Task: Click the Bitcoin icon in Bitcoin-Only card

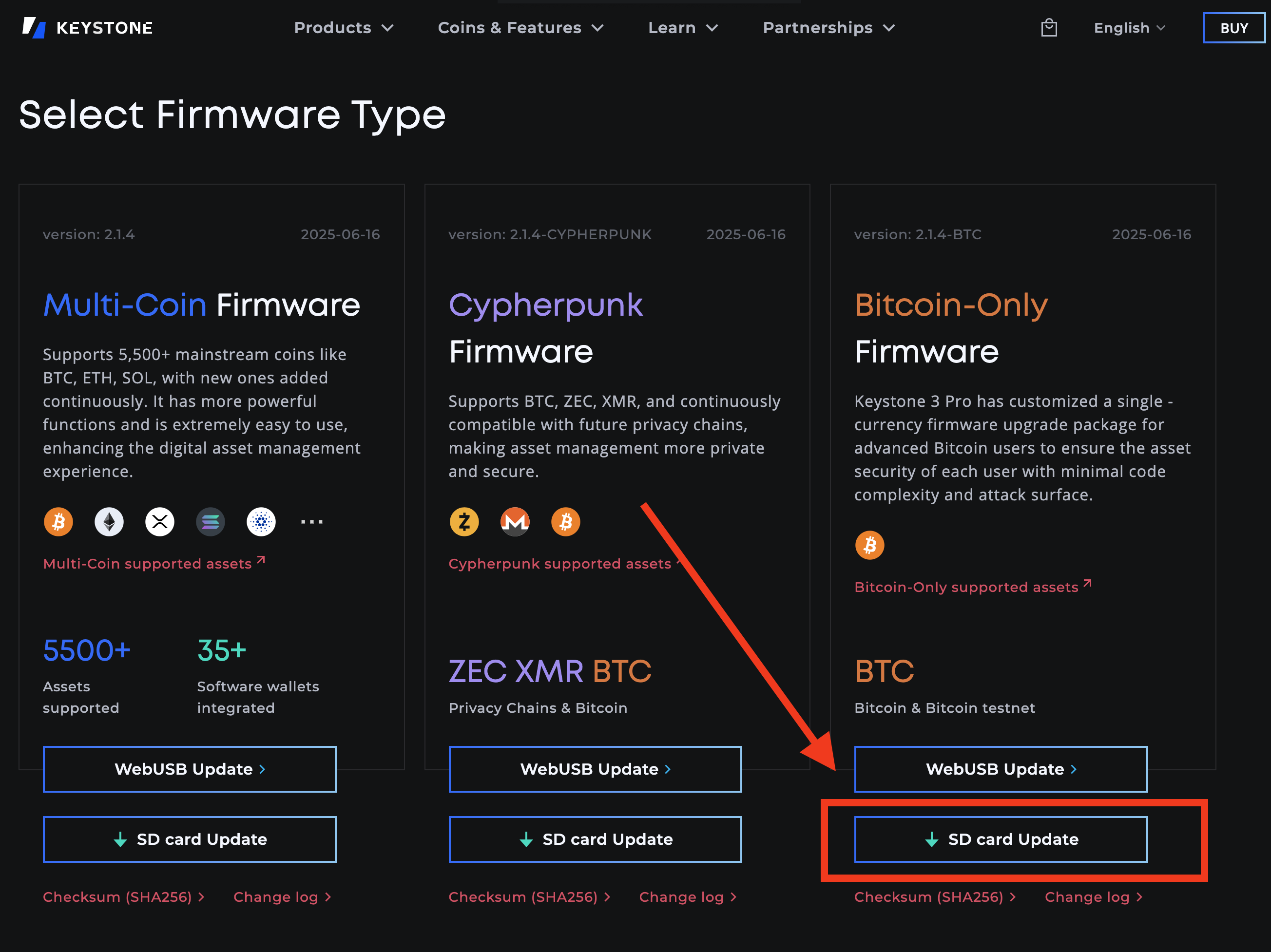Action: (869, 545)
